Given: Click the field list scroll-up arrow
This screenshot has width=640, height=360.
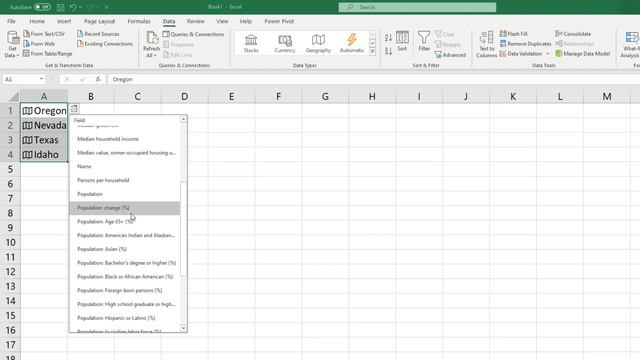Looking at the screenshot, I should click(x=183, y=119).
